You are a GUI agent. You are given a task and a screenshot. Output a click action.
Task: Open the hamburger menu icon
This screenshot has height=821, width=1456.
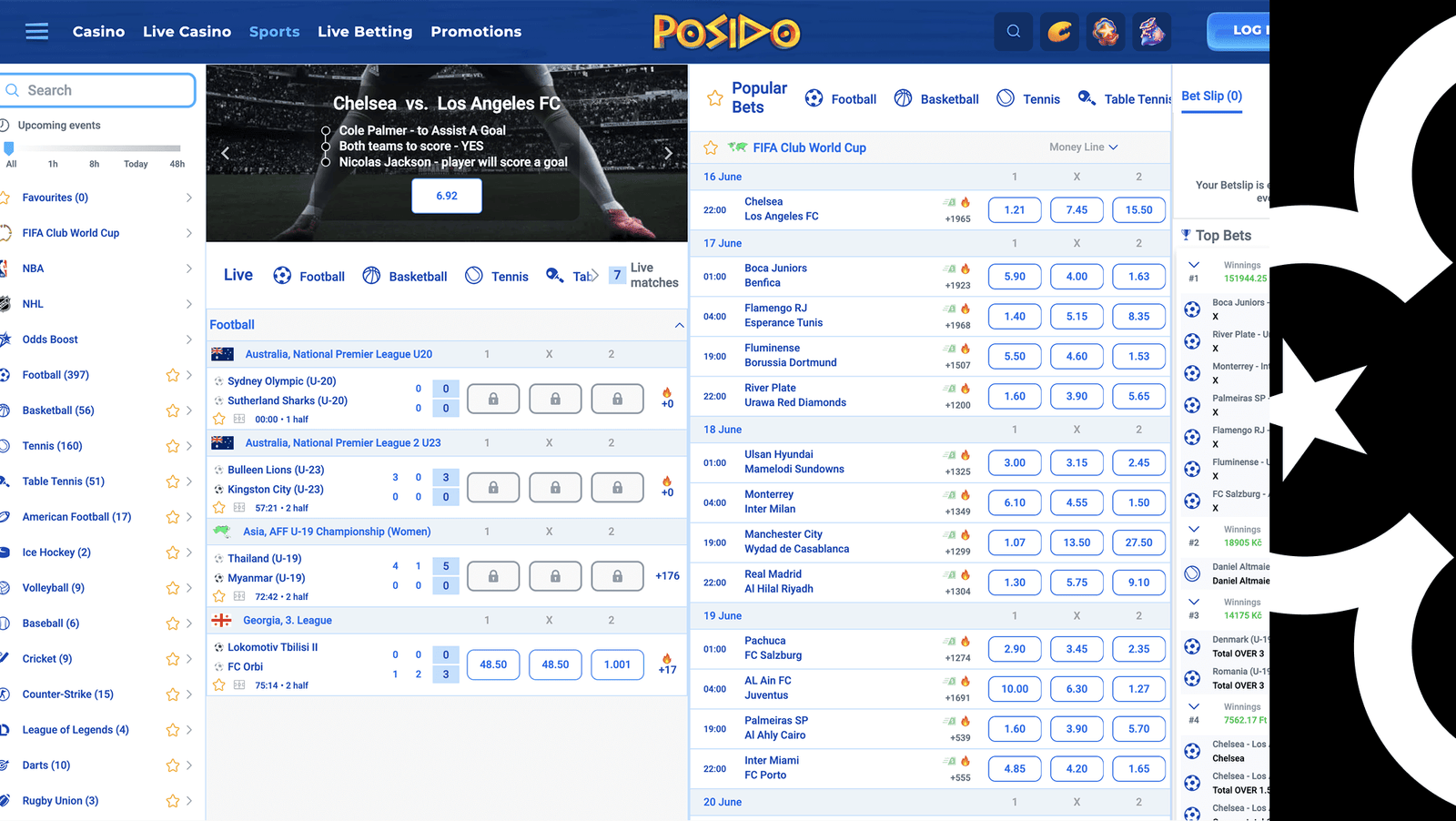pos(36,32)
